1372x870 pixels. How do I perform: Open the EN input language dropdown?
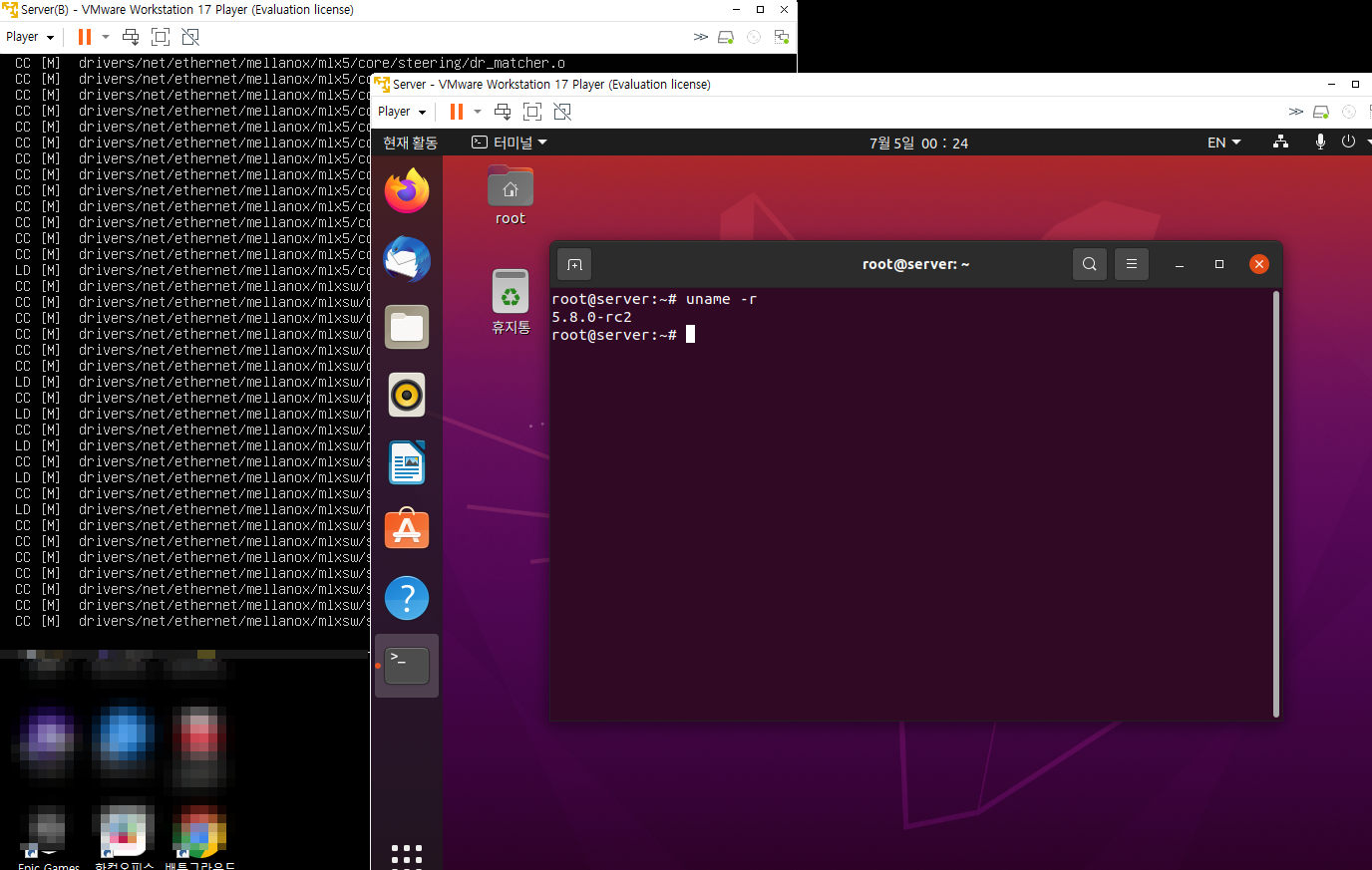[1224, 143]
